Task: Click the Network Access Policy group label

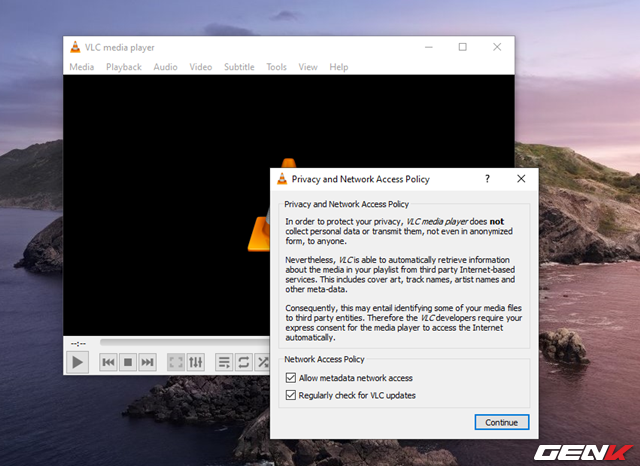Action: [324, 359]
